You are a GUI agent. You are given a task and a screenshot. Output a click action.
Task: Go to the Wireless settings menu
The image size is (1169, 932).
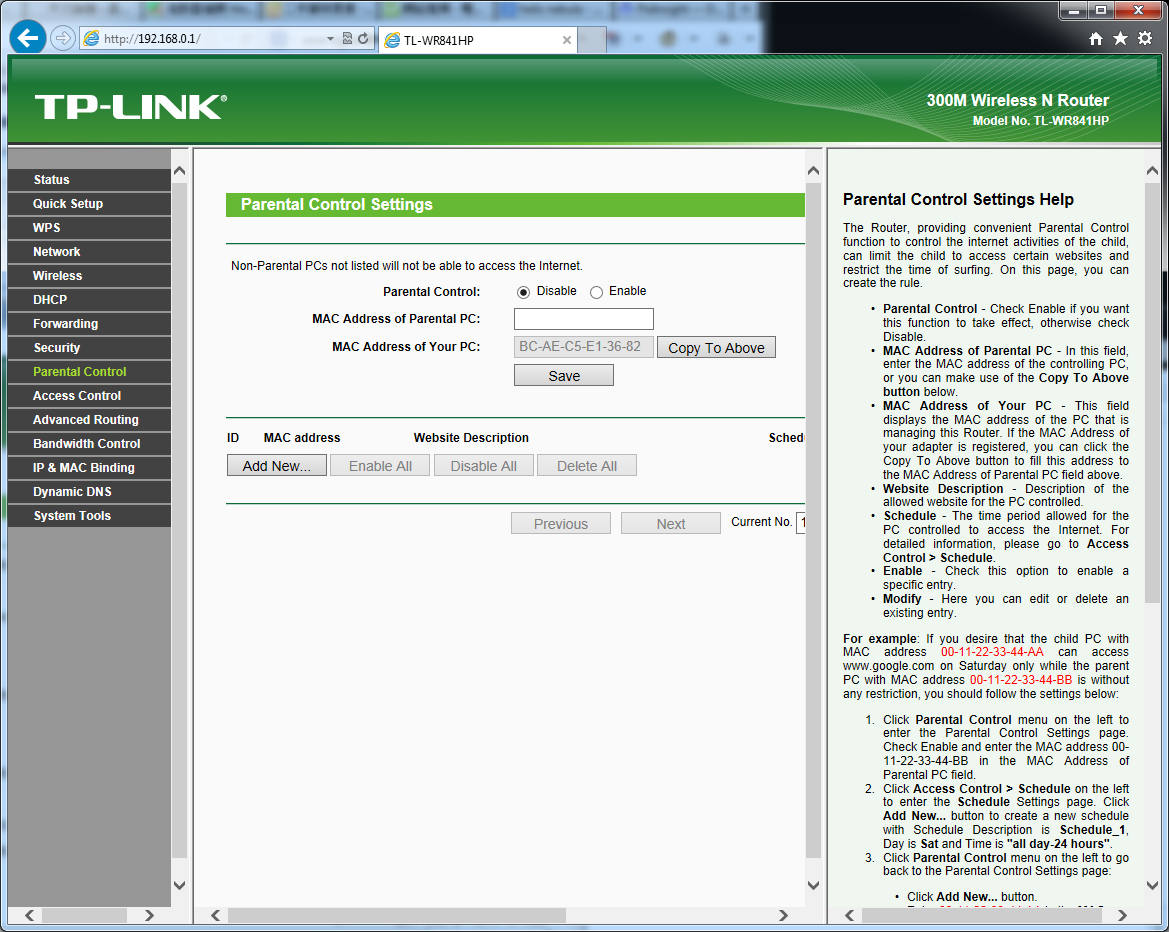click(57, 276)
